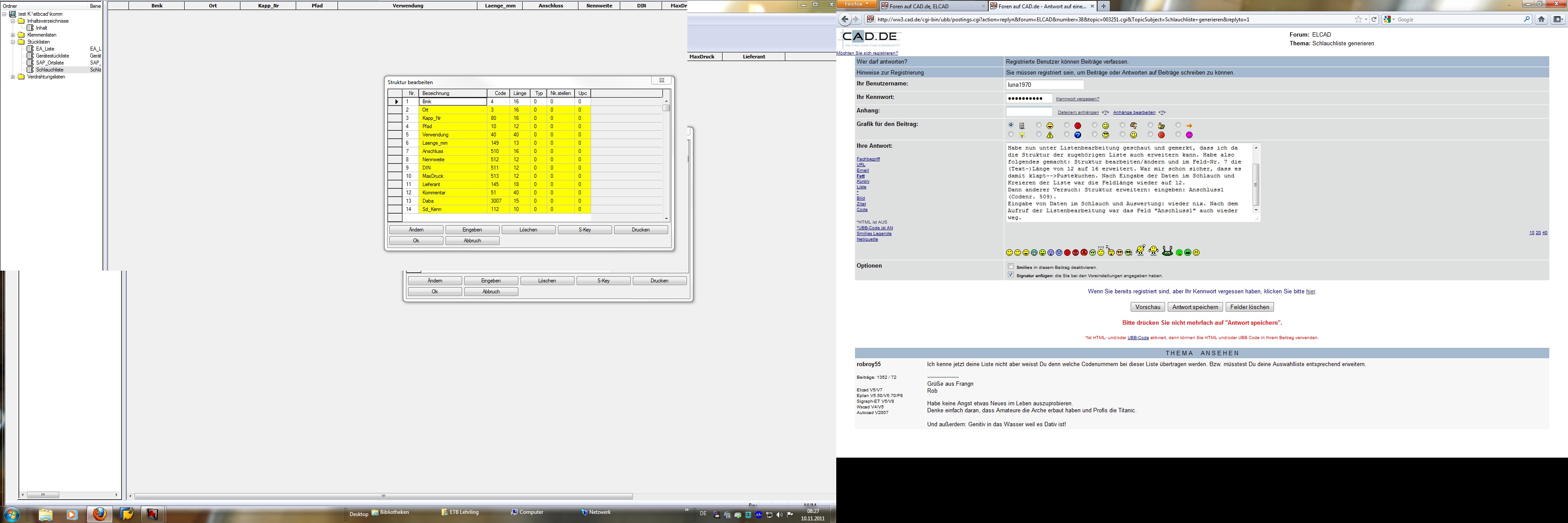Click the 'Ihr Benutzername' input field
The height and width of the screenshot is (523, 1568).
(x=1044, y=85)
